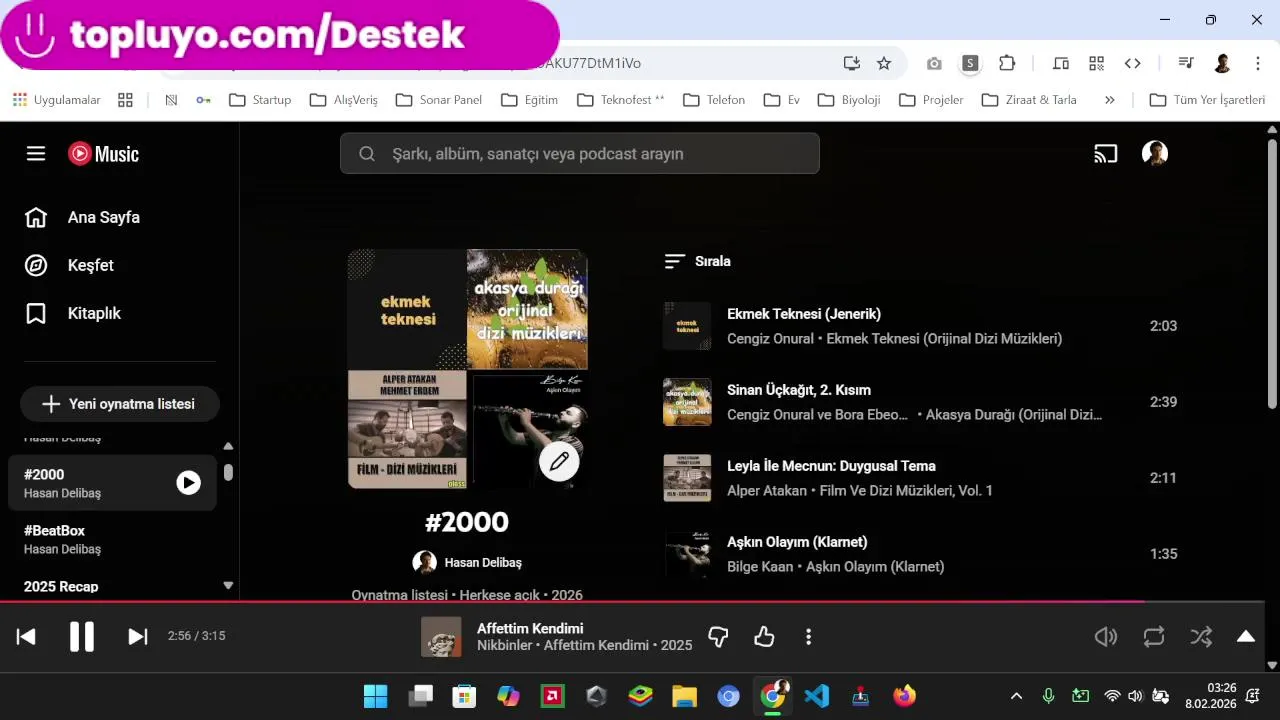The image size is (1280, 720).
Task: Bookmark page with the star icon
Action: 884,63
